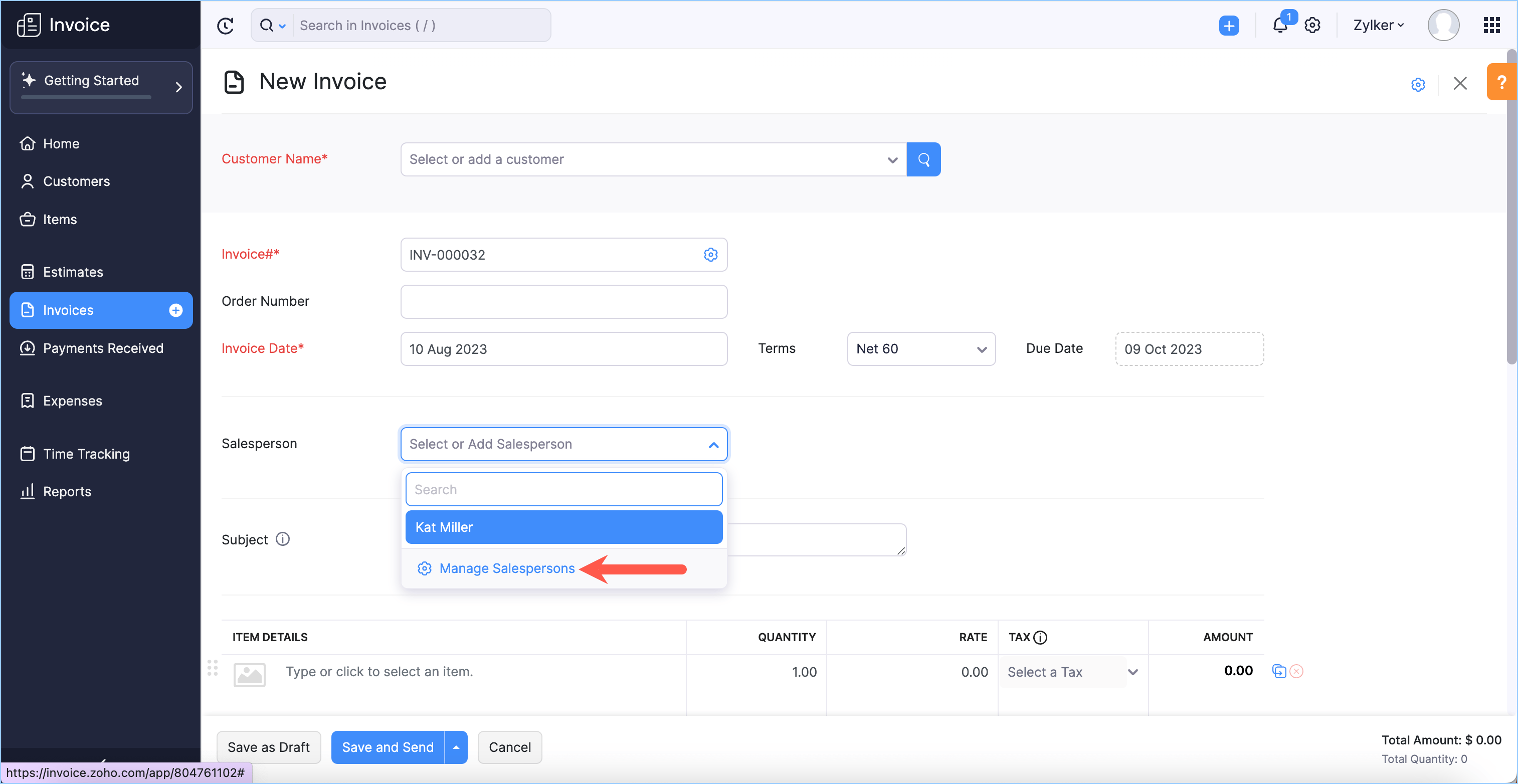This screenshot has height=784, width=1518.
Task: Click the page vertical scrollbar
Action: point(1511,206)
